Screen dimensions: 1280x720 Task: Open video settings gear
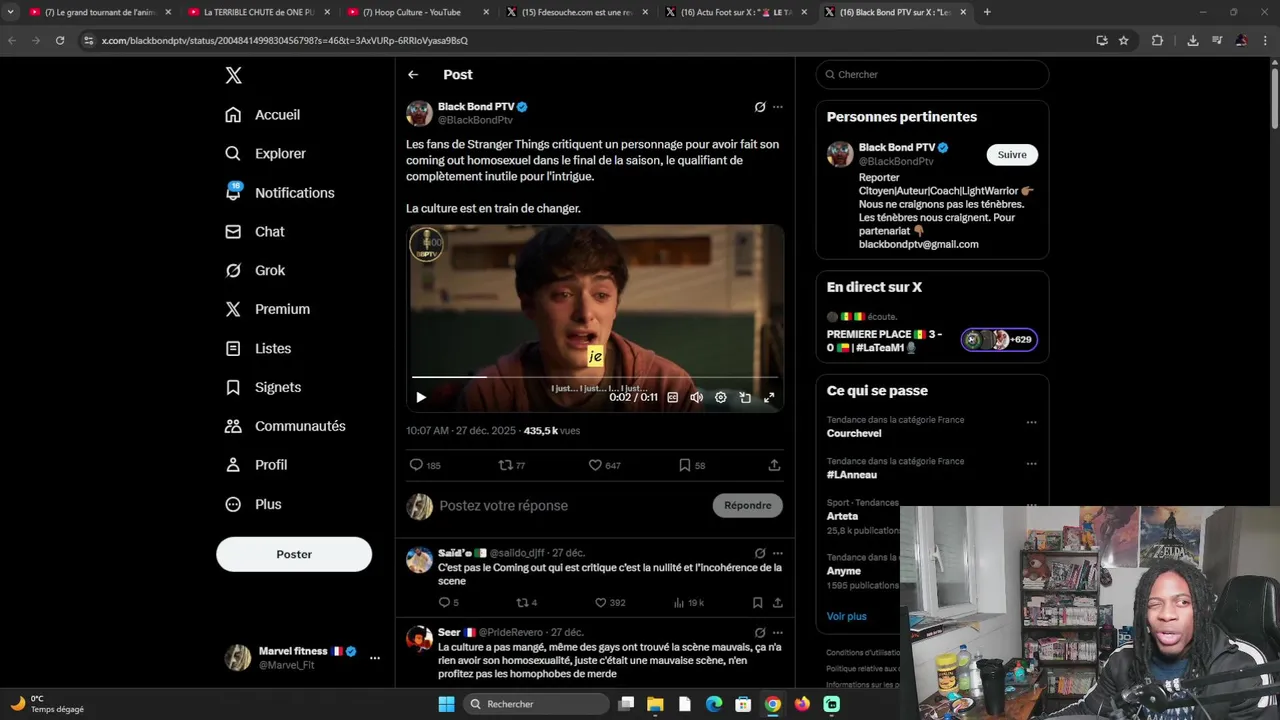click(x=721, y=397)
